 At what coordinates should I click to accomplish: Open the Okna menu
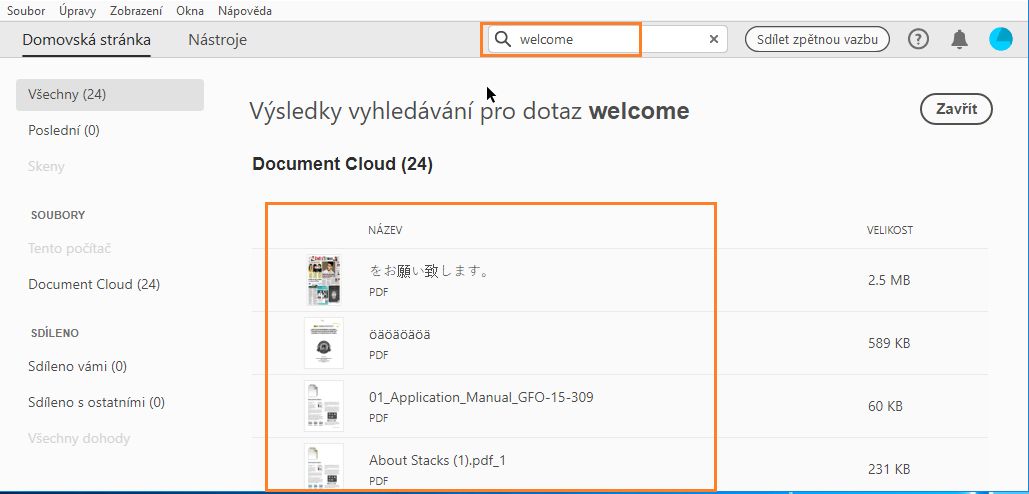(x=190, y=11)
